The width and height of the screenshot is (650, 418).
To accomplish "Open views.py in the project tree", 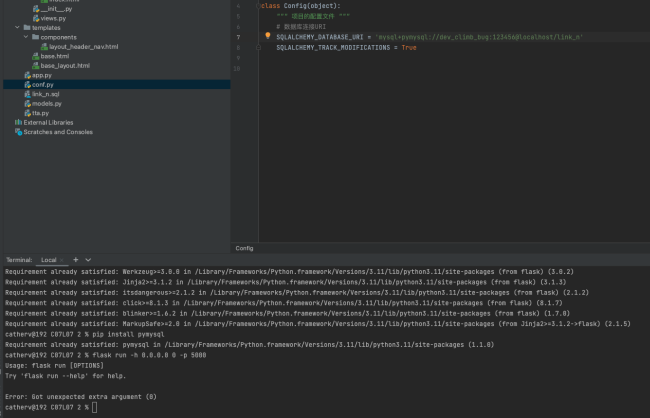I will click(x=53, y=18).
